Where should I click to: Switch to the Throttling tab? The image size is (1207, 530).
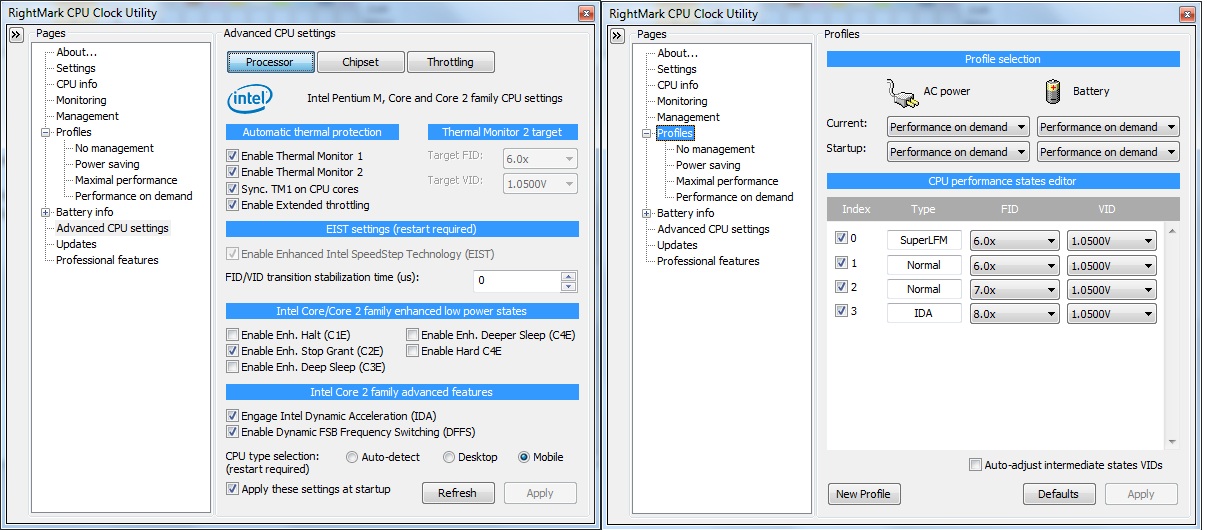(x=451, y=62)
